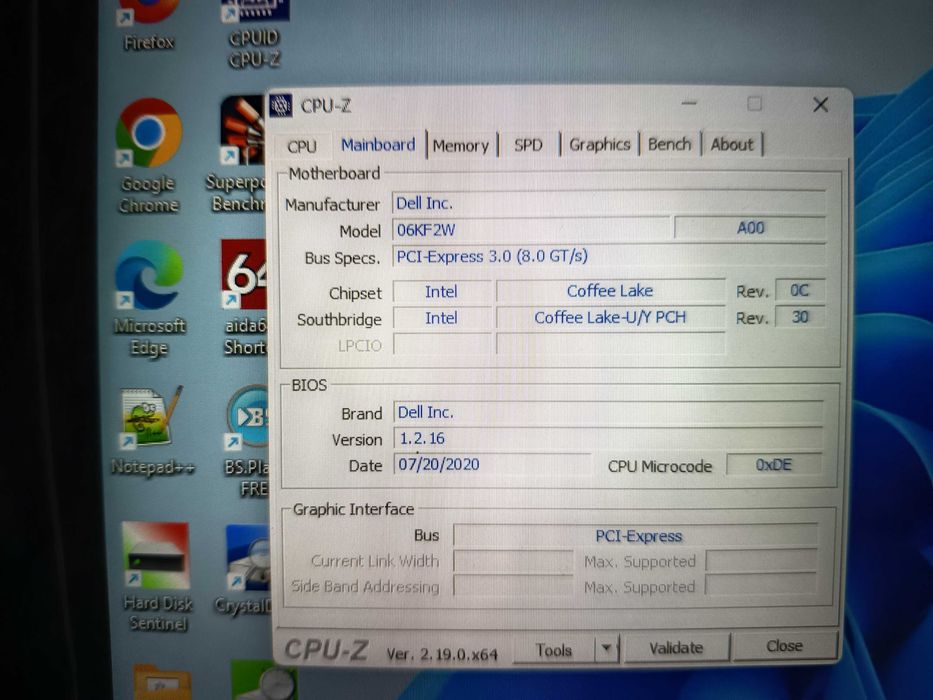933x700 pixels.
Task: Open the Graphics tab
Action: (600, 145)
